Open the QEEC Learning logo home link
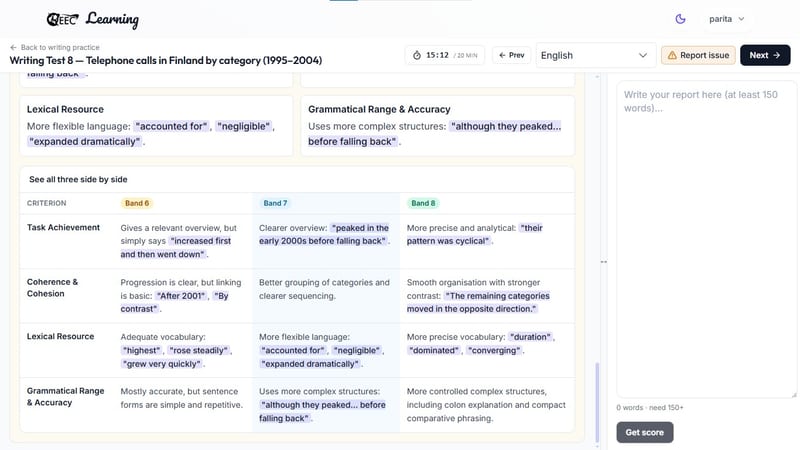 click(x=92, y=19)
